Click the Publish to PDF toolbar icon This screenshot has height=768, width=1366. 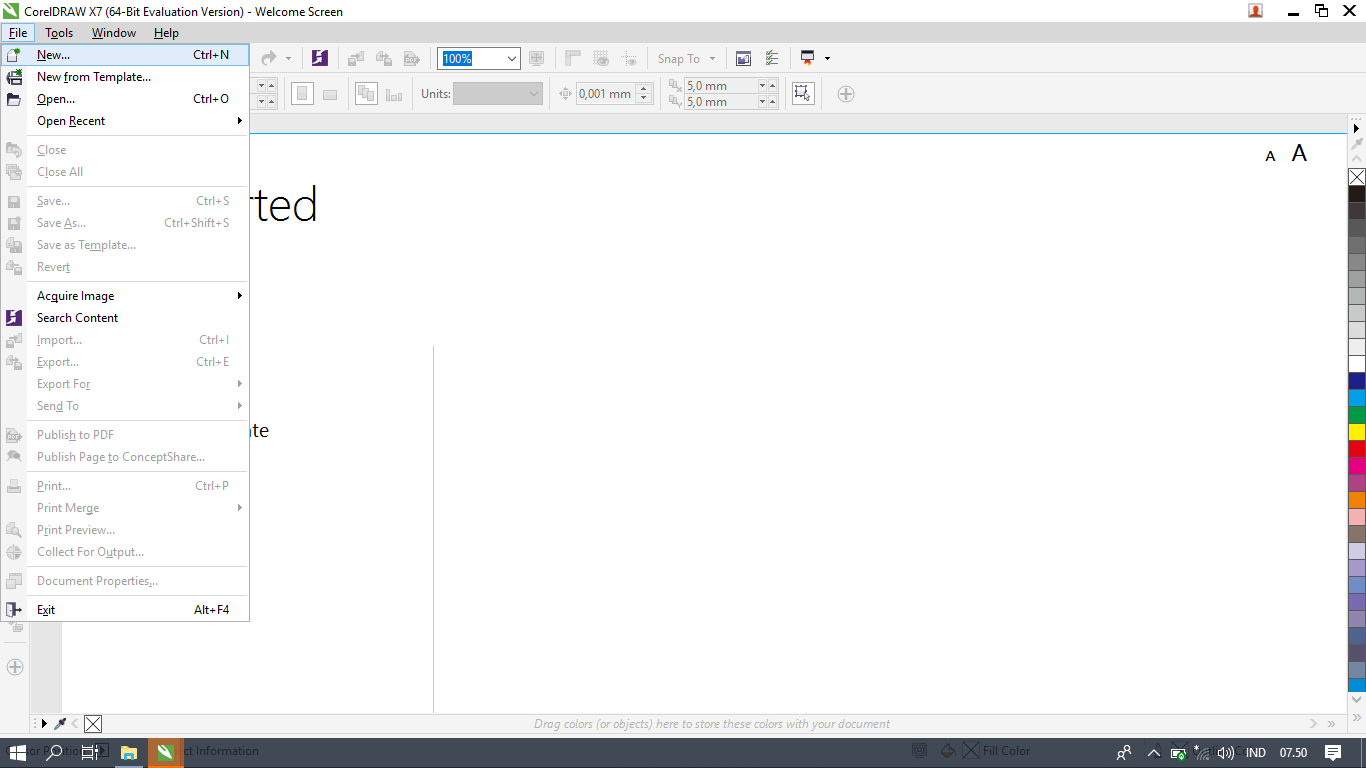(x=411, y=58)
